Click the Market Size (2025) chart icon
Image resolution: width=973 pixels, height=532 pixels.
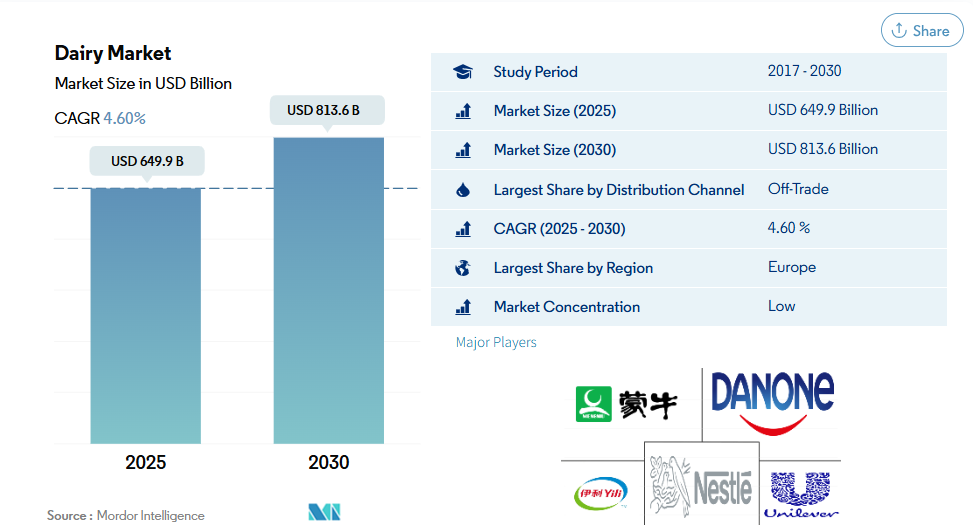click(x=462, y=111)
